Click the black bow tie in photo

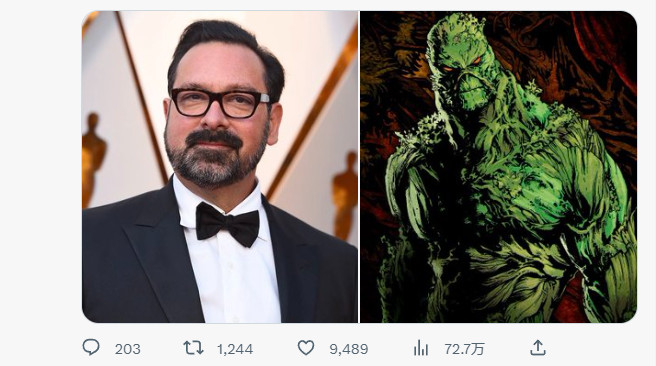227,224
